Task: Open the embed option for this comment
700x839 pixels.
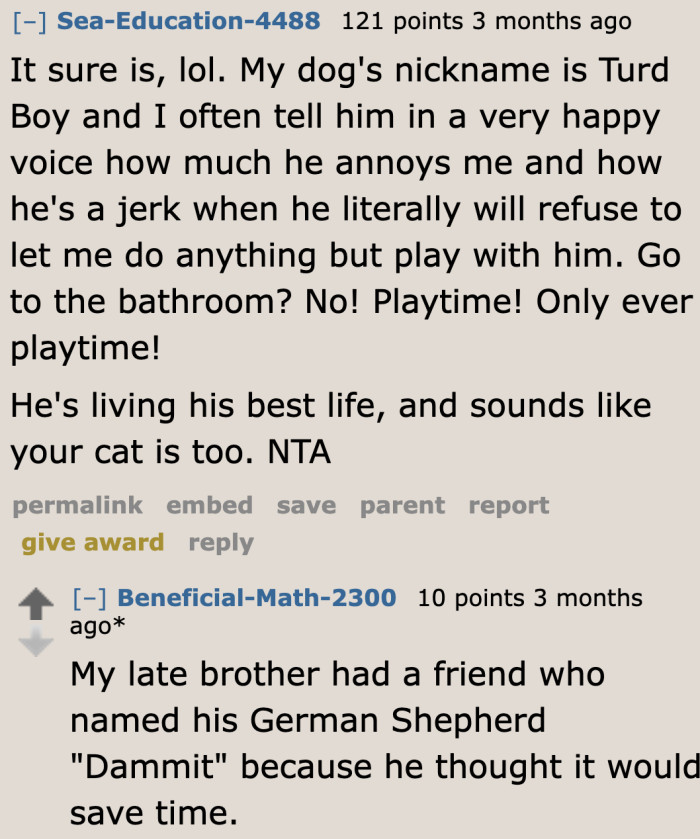Action: click(x=209, y=506)
